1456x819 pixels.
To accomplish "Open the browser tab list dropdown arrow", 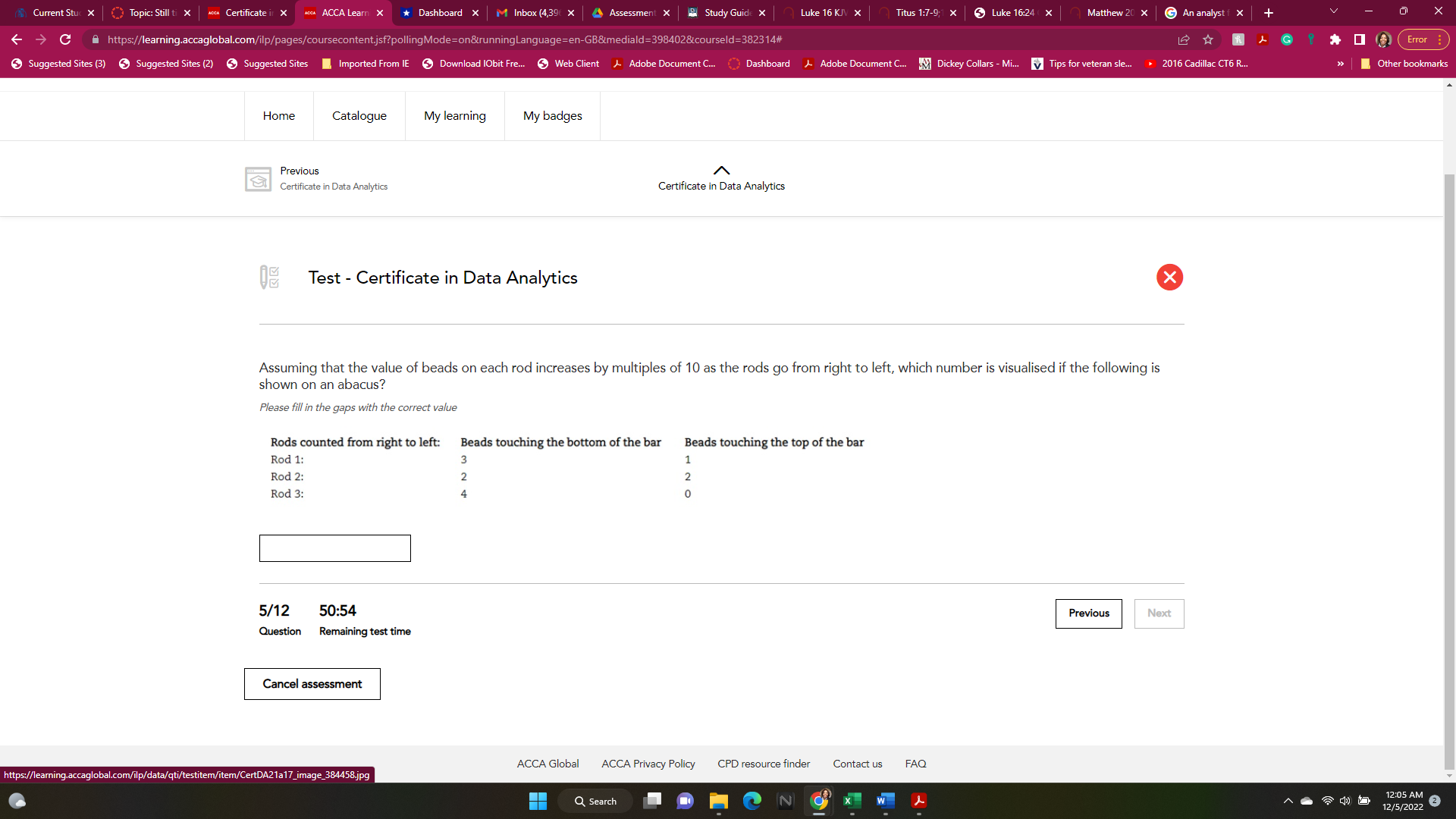I will click(1332, 12).
